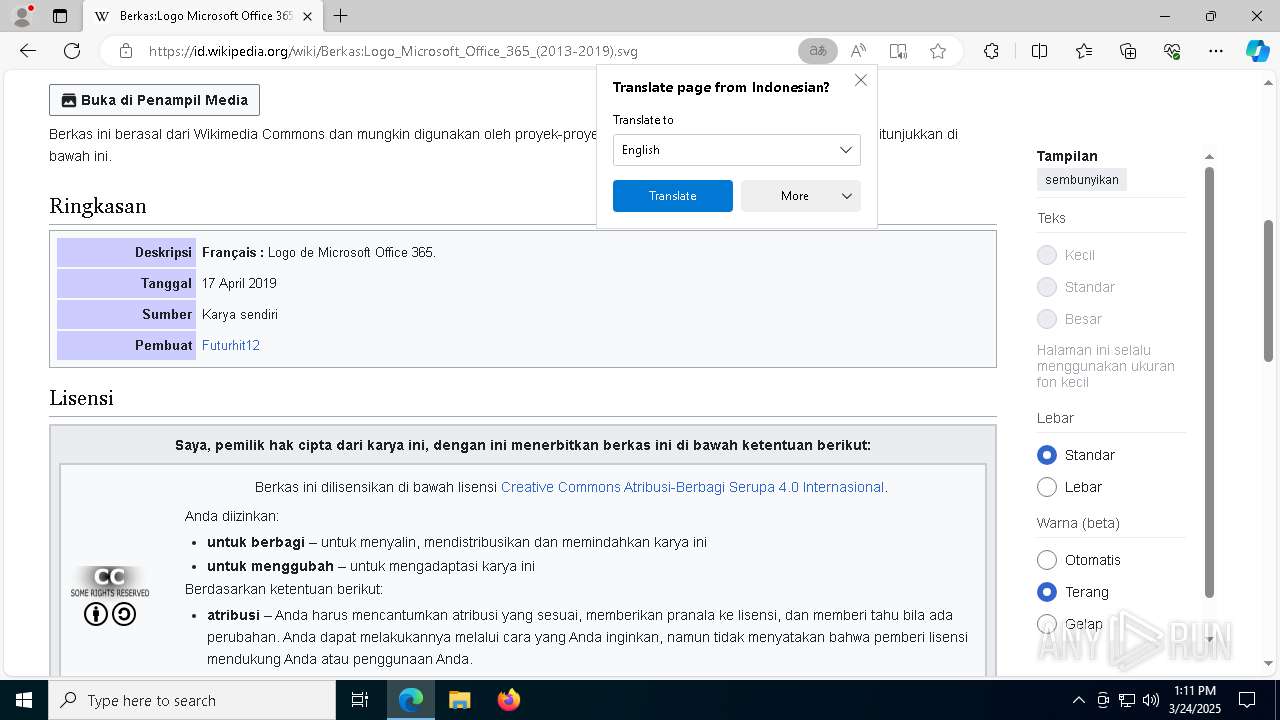Open the Favorites list icon
Image resolution: width=1280 pixels, height=720 pixels.
(x=1084, y=51)
